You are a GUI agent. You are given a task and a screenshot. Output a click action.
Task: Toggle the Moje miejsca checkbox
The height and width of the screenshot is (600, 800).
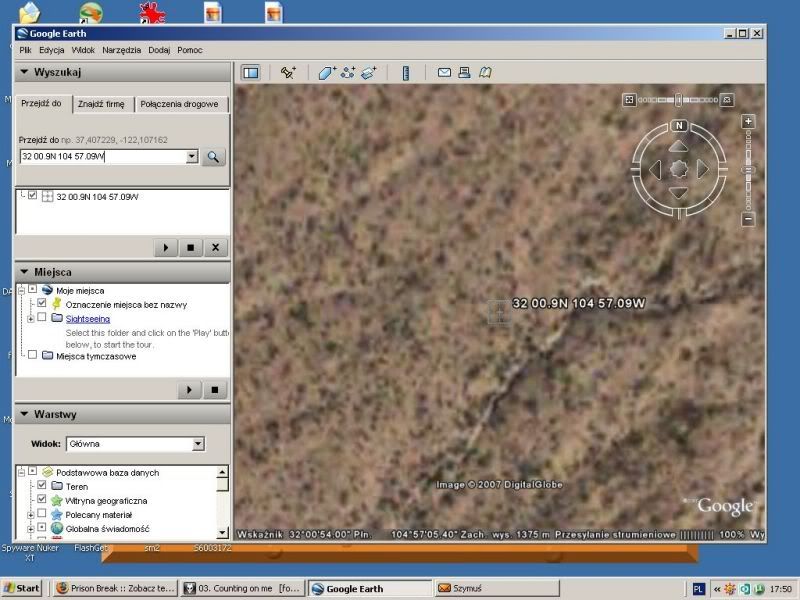[33, 289]
